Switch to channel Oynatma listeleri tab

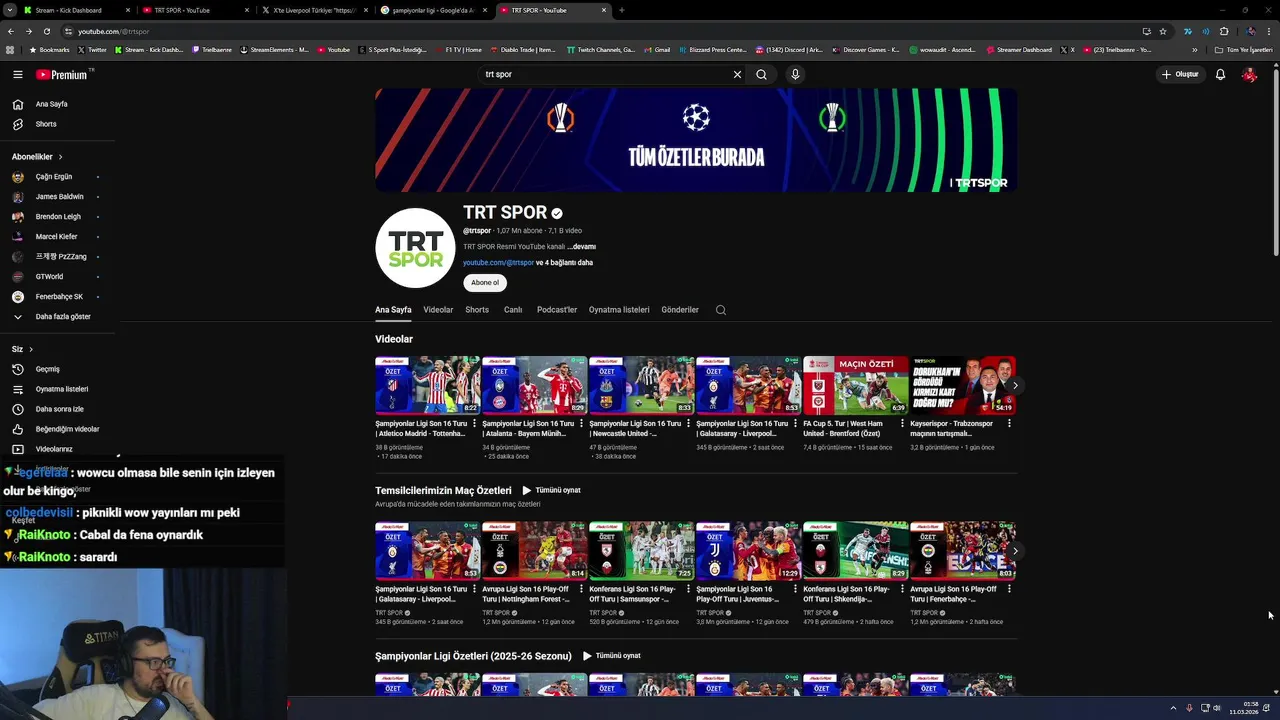coord(619,310)
